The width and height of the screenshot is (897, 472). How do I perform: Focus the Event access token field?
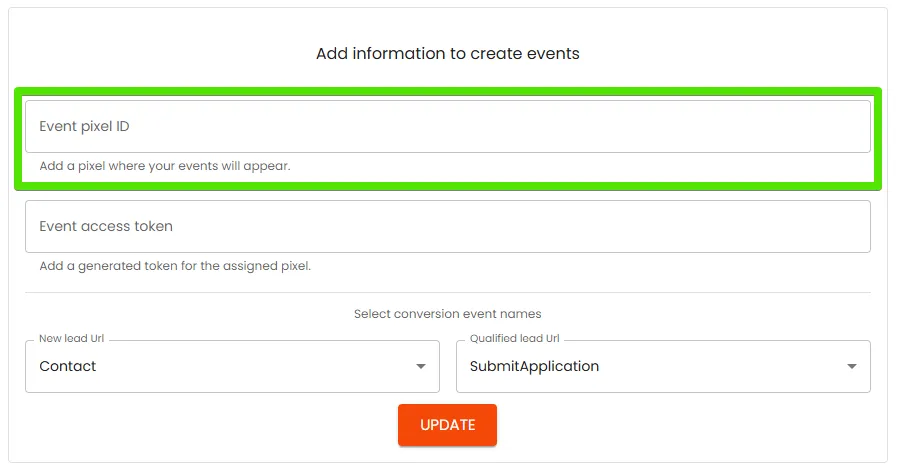447,227
